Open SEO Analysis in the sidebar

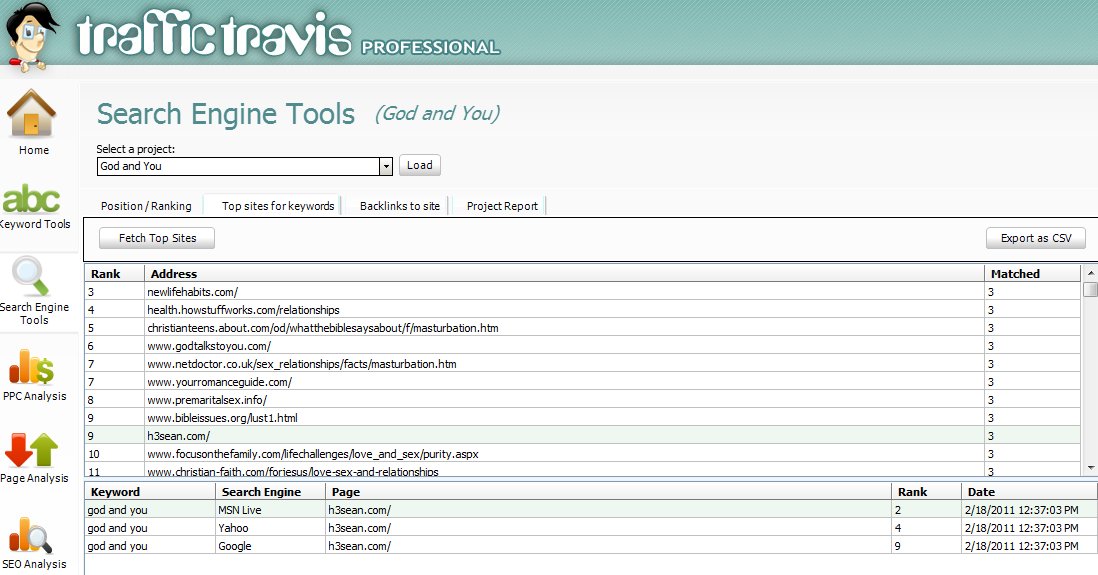coord(32,535)
